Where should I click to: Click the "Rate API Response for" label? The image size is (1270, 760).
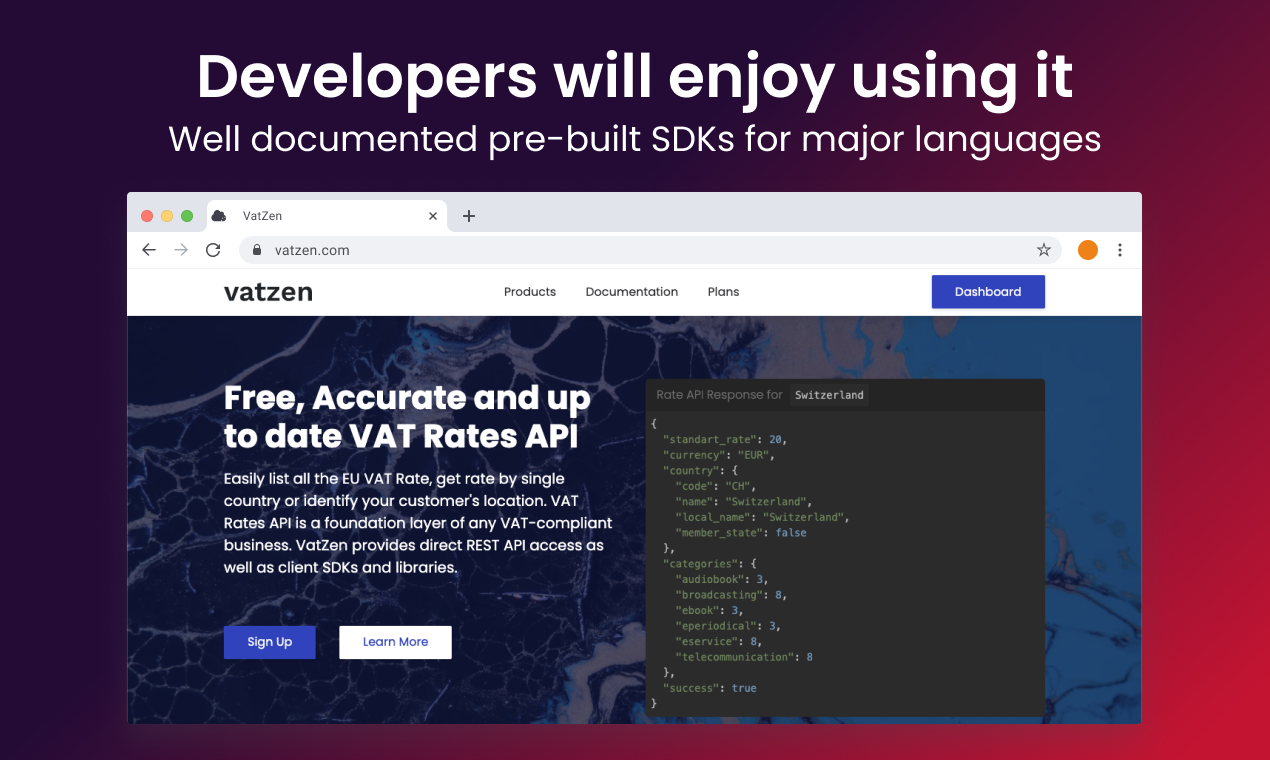pyautogui.click(x=719, y=395)
